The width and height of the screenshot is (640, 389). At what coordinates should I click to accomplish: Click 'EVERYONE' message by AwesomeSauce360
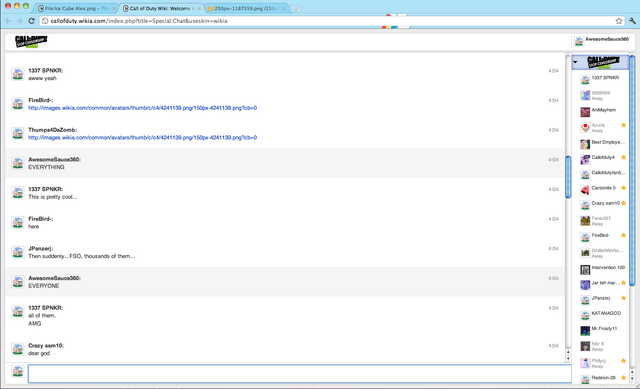[44, 286]
